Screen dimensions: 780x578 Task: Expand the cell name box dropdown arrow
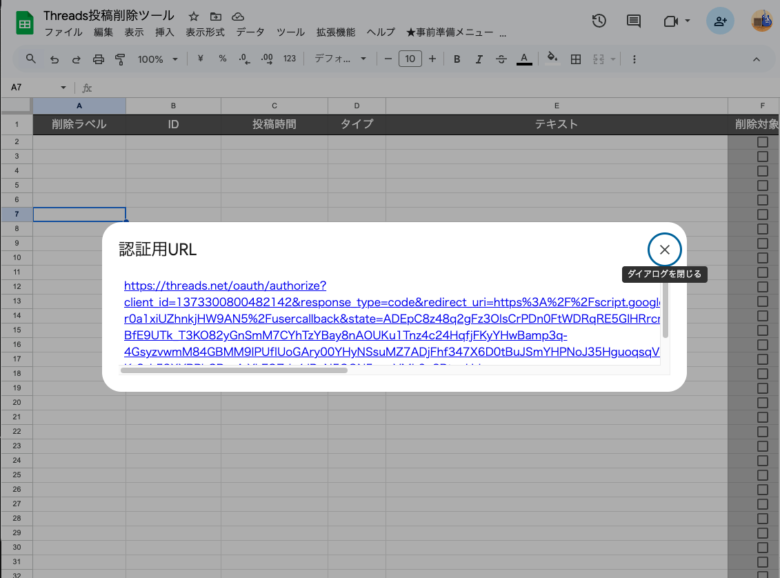63,88
